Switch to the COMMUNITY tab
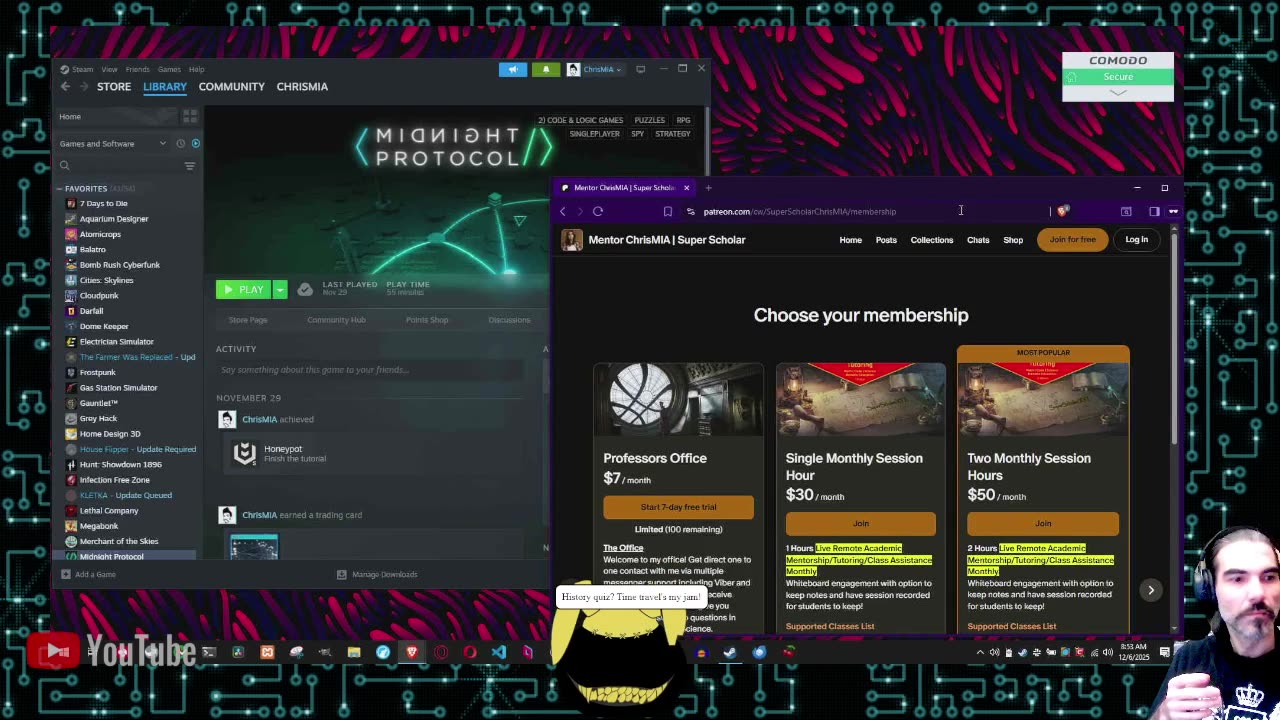This screenshot has width=1280, height=720. point(231,87)
